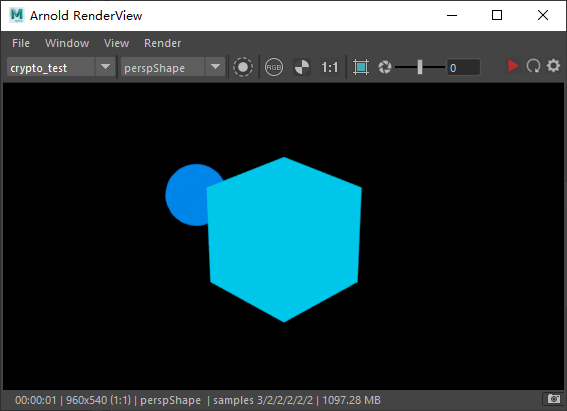
Task: Expand the crypto_test AOV dropdown arrow
Action: (x=105, y=67)
